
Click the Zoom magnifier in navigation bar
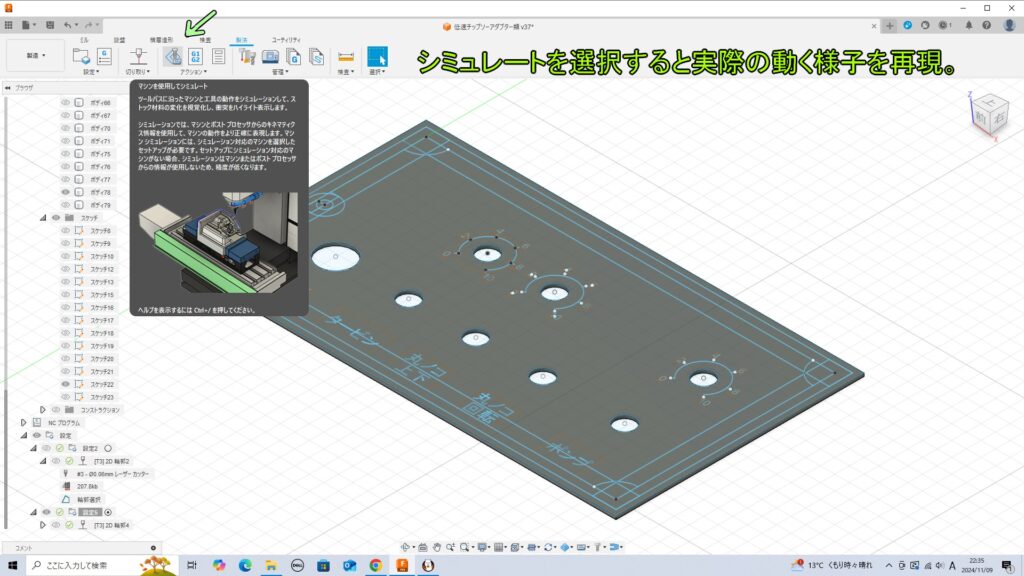[451, 547]
